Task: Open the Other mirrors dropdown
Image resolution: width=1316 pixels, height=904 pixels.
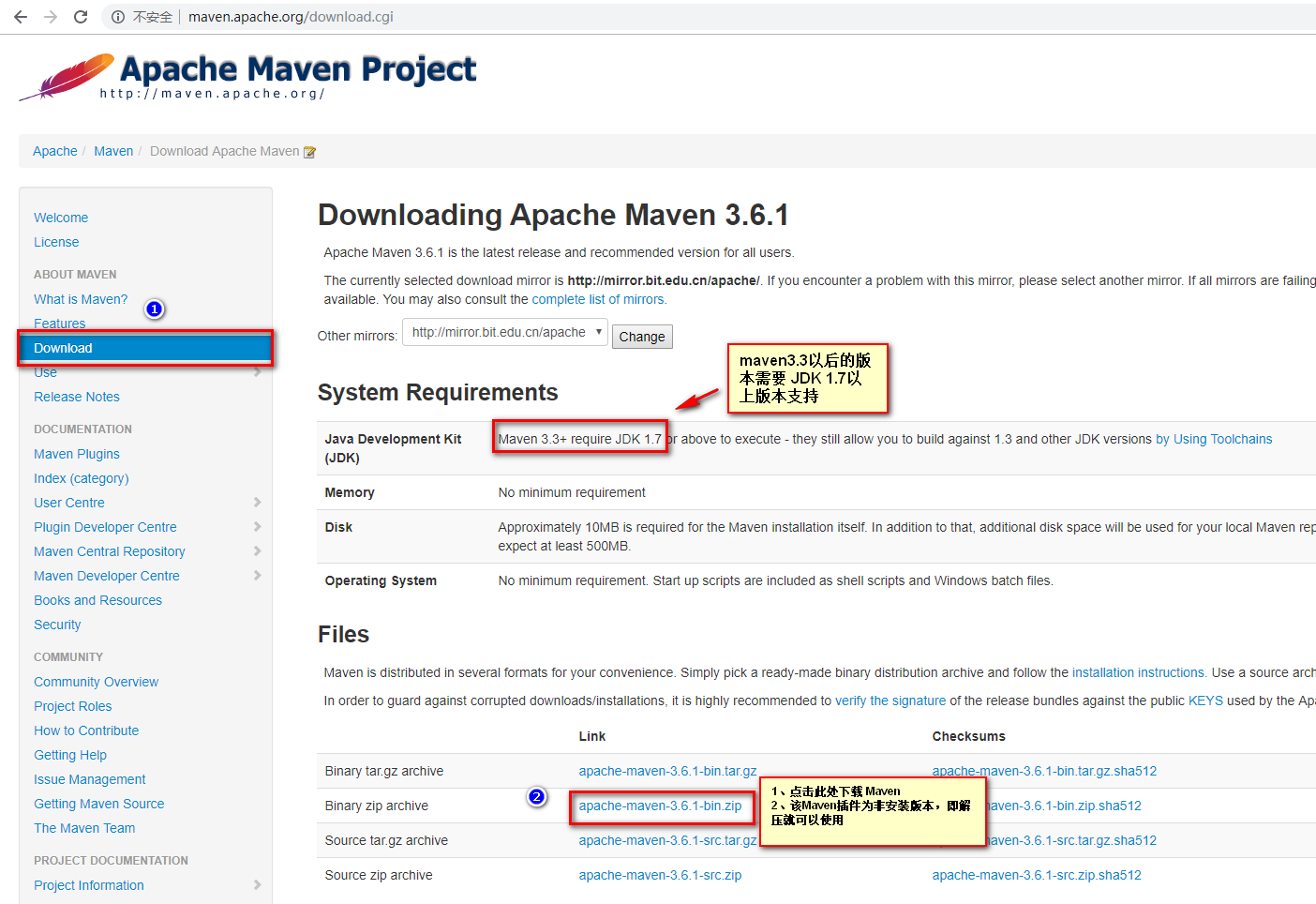Action: [505, 332]
